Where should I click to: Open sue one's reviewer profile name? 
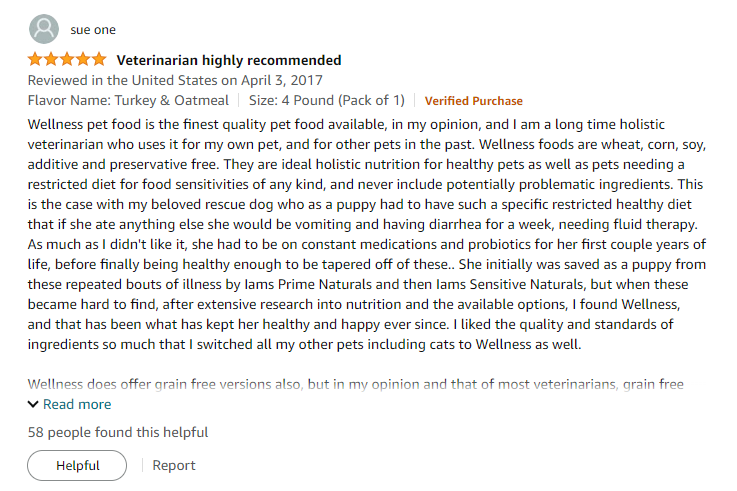click(93, 30)
